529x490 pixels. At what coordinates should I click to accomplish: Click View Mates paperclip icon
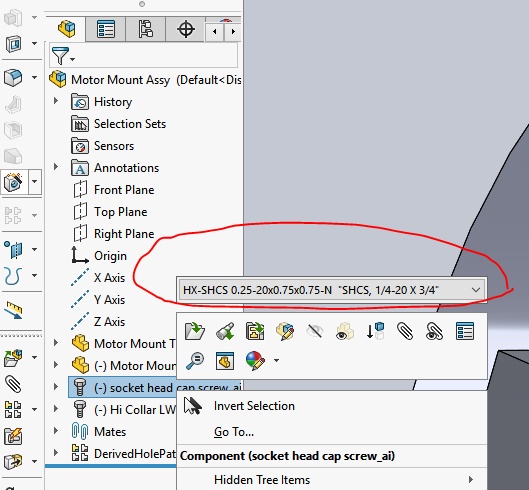(x=405, y=331)
